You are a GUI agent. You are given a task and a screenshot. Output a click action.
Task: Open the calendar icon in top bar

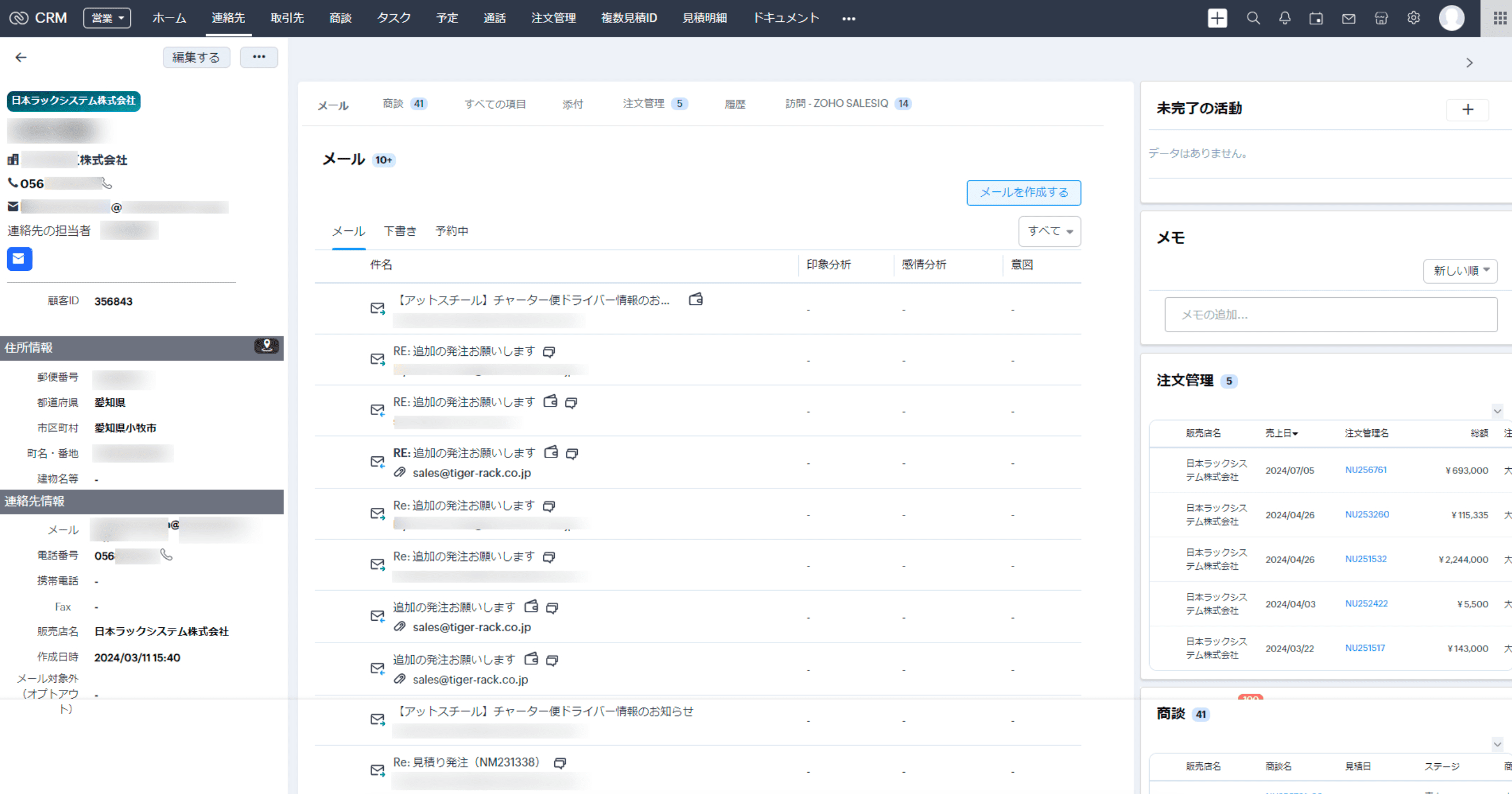[1316, 18]
